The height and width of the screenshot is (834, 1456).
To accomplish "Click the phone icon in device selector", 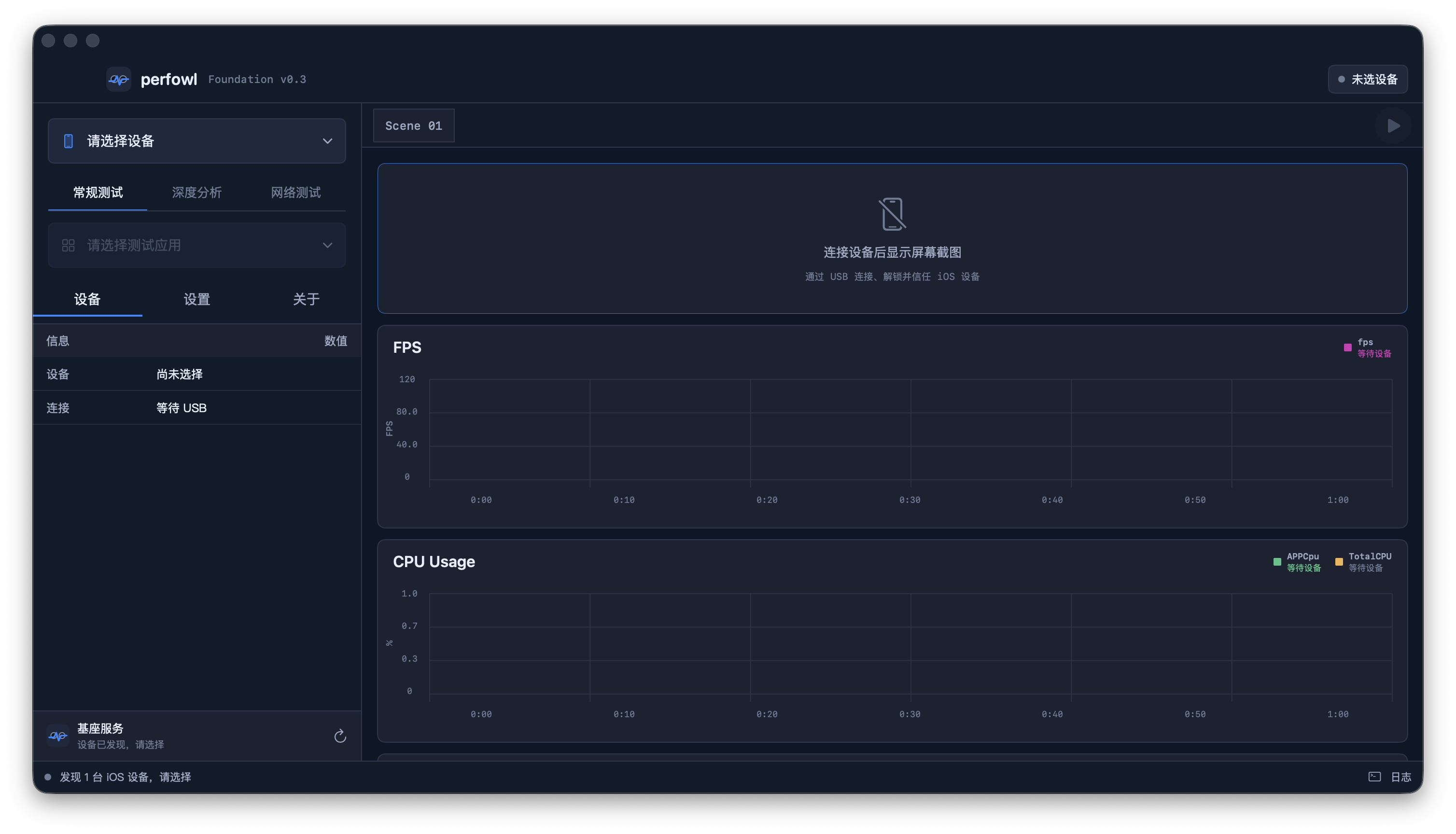I will [68, 141].
